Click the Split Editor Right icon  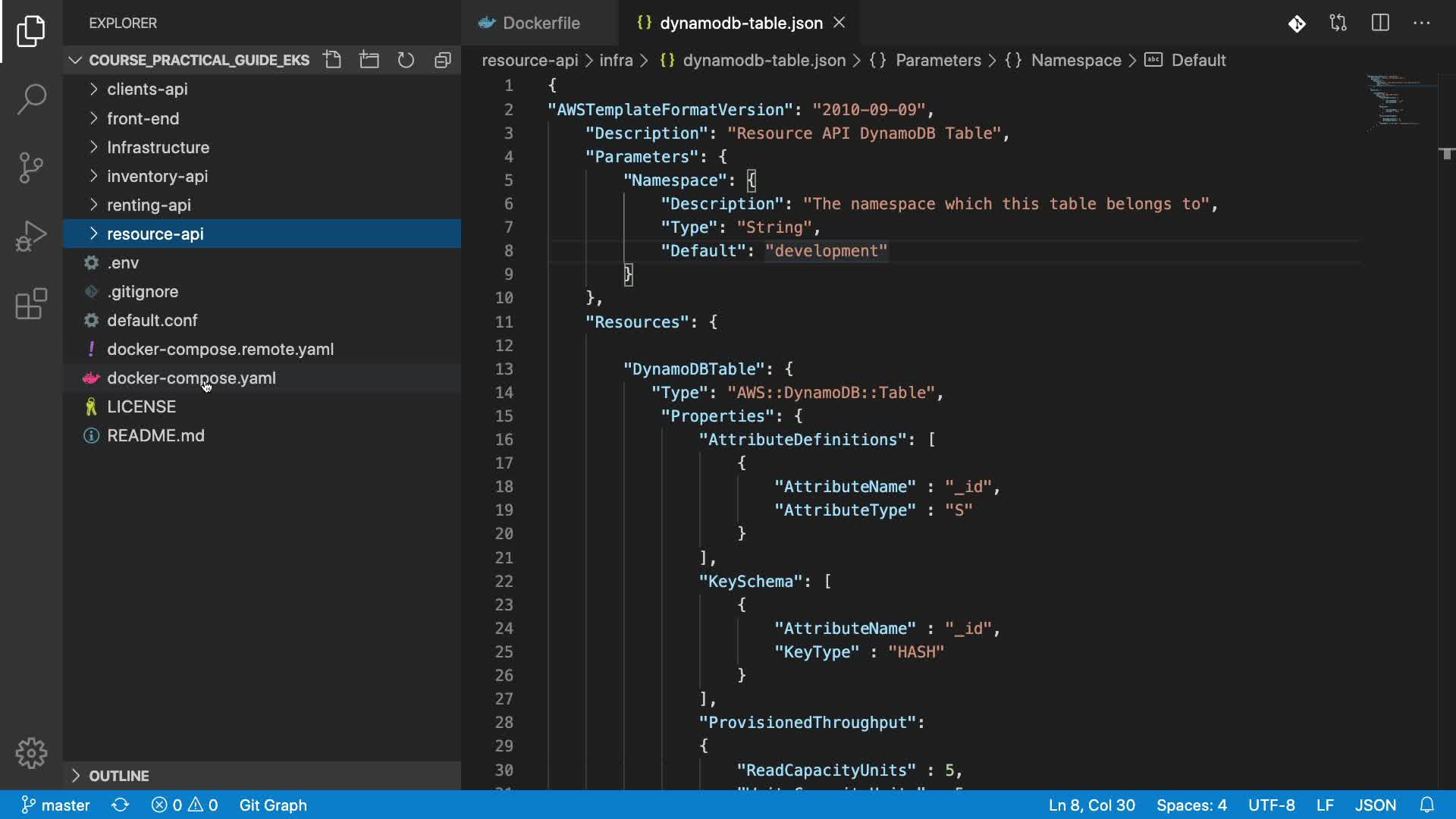coord(1380,23)
